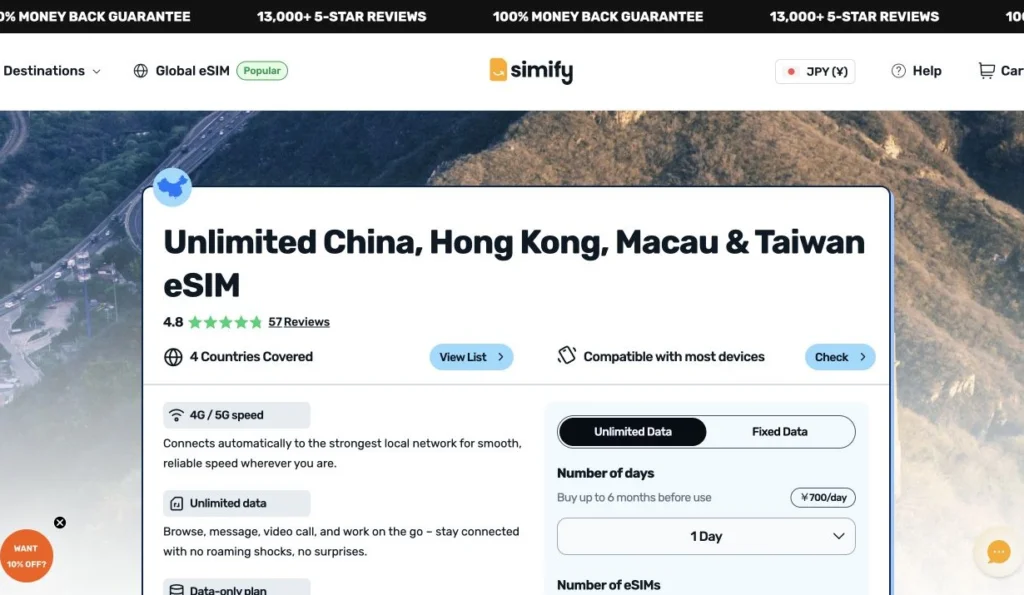
Task: Open the Global eSIM link
Action: (192, 71)
